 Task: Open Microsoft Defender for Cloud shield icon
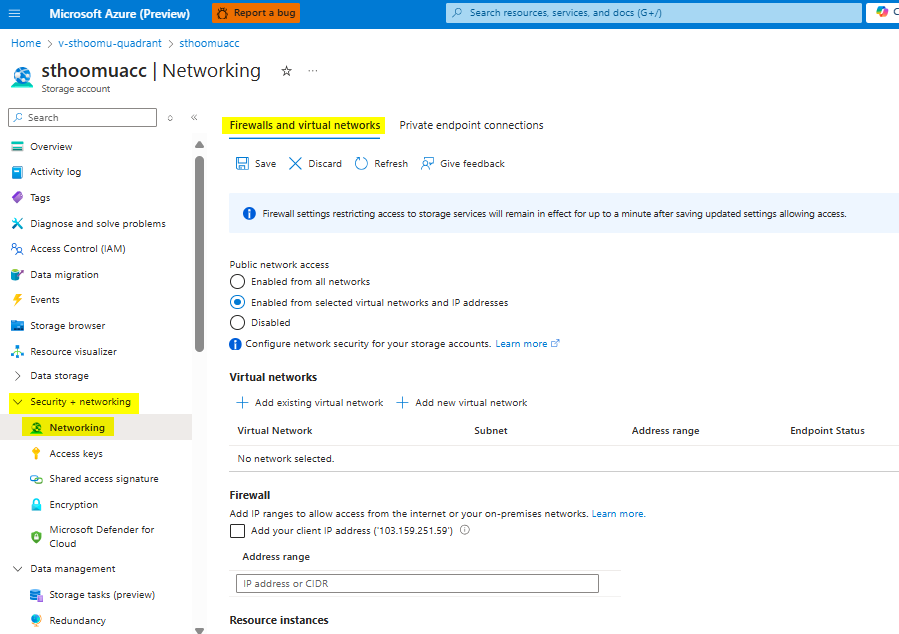click(36, 537)
